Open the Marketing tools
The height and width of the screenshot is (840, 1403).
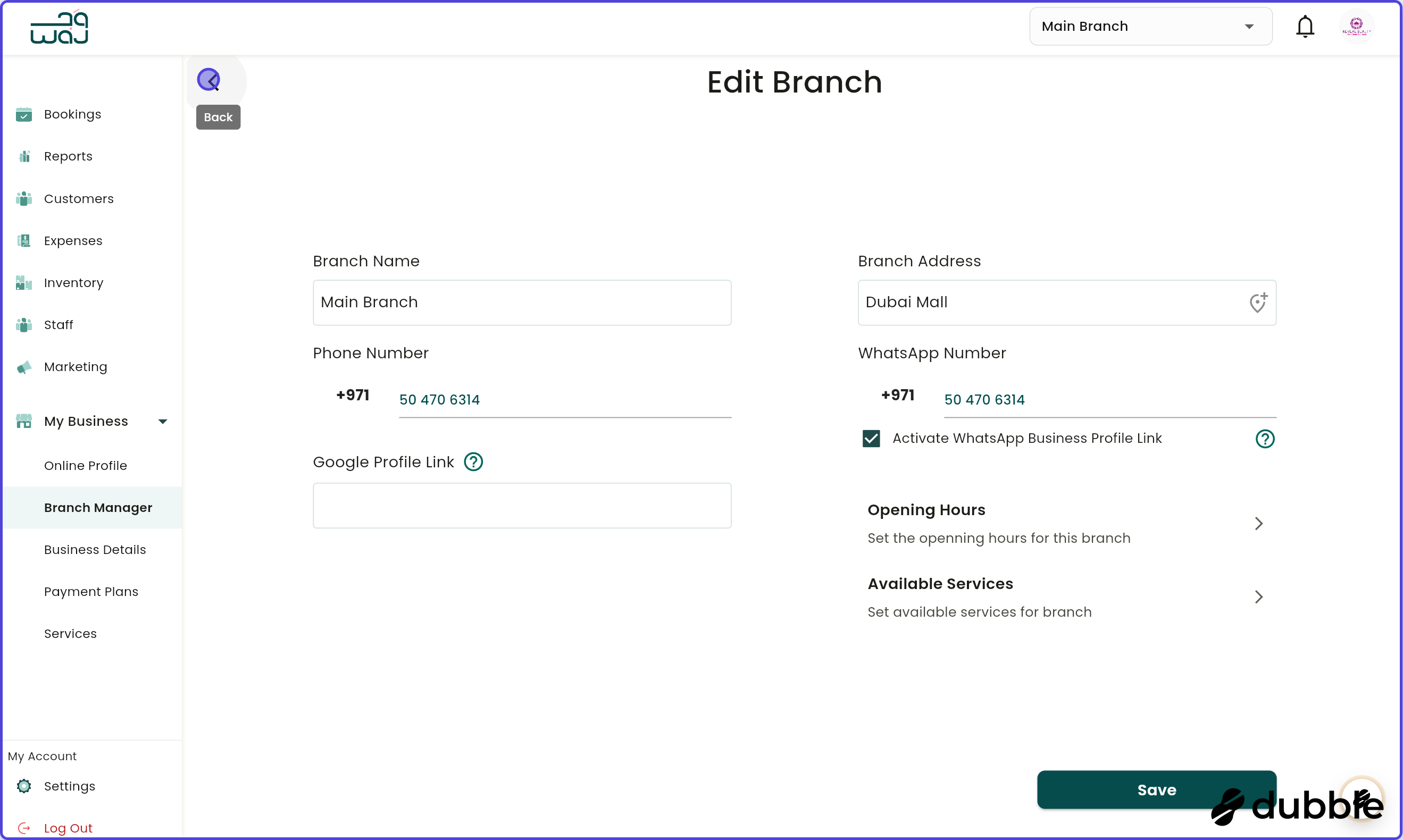click(x=76, y=366)
